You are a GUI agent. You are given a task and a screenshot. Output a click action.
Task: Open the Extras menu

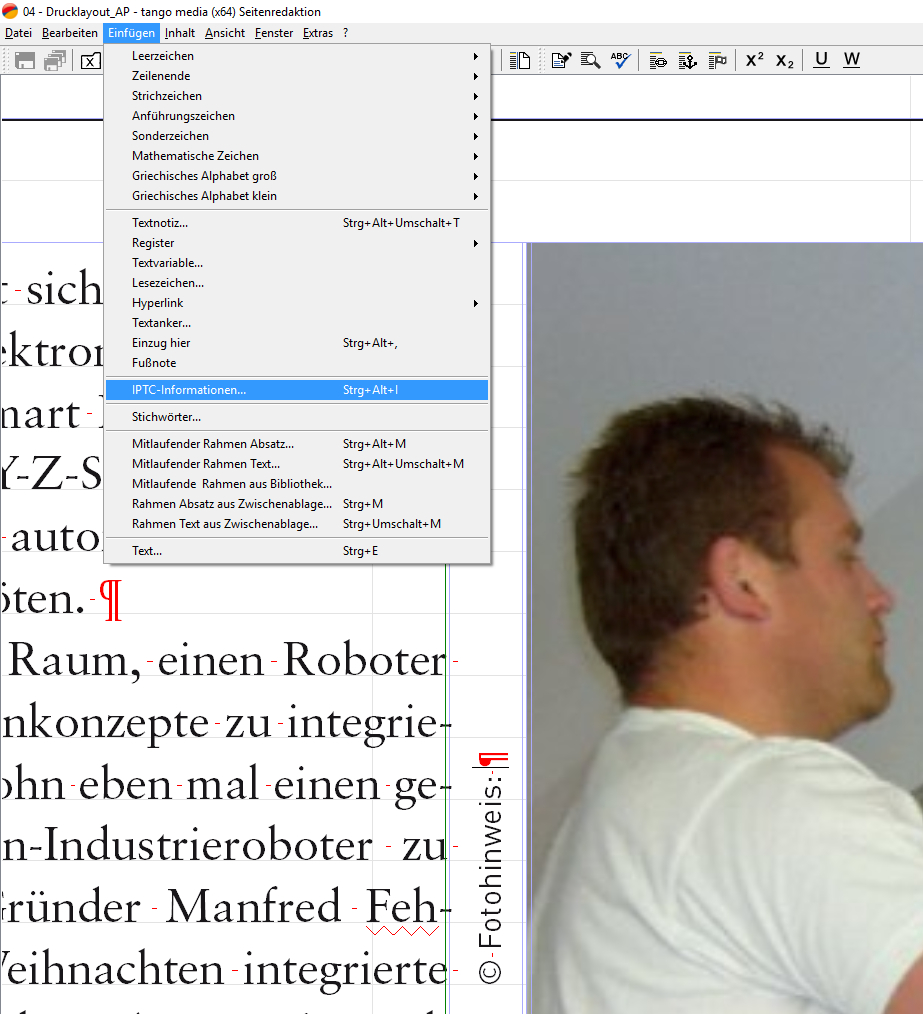(318, 33)
